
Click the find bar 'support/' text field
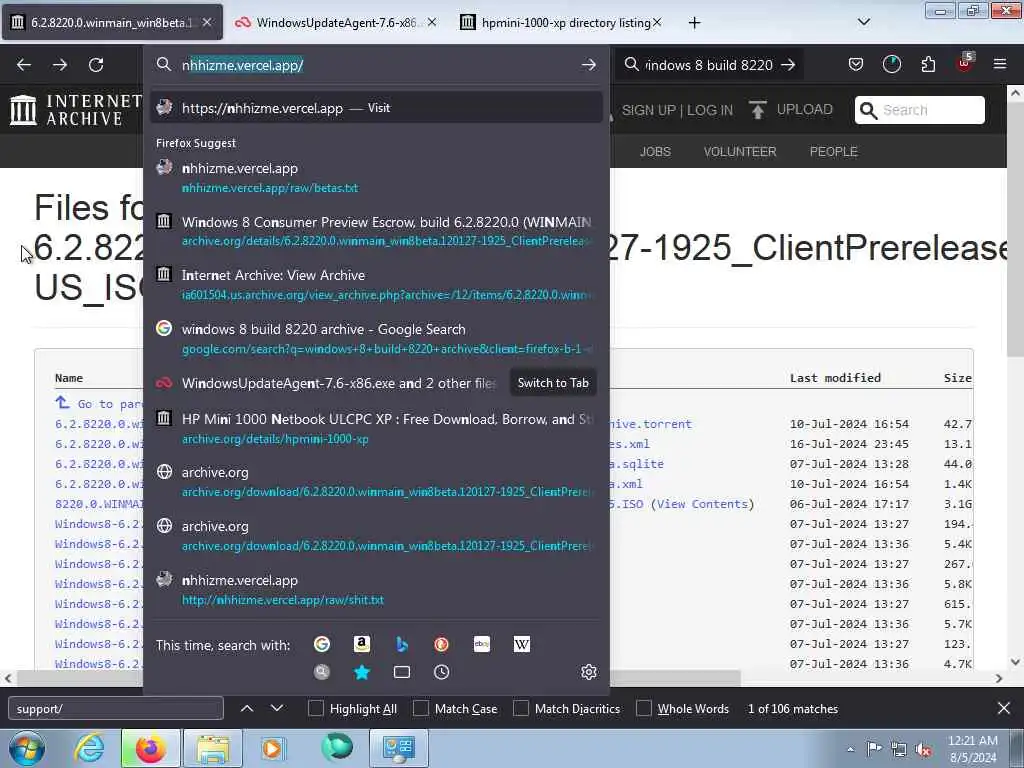click(x=116, y=709)
